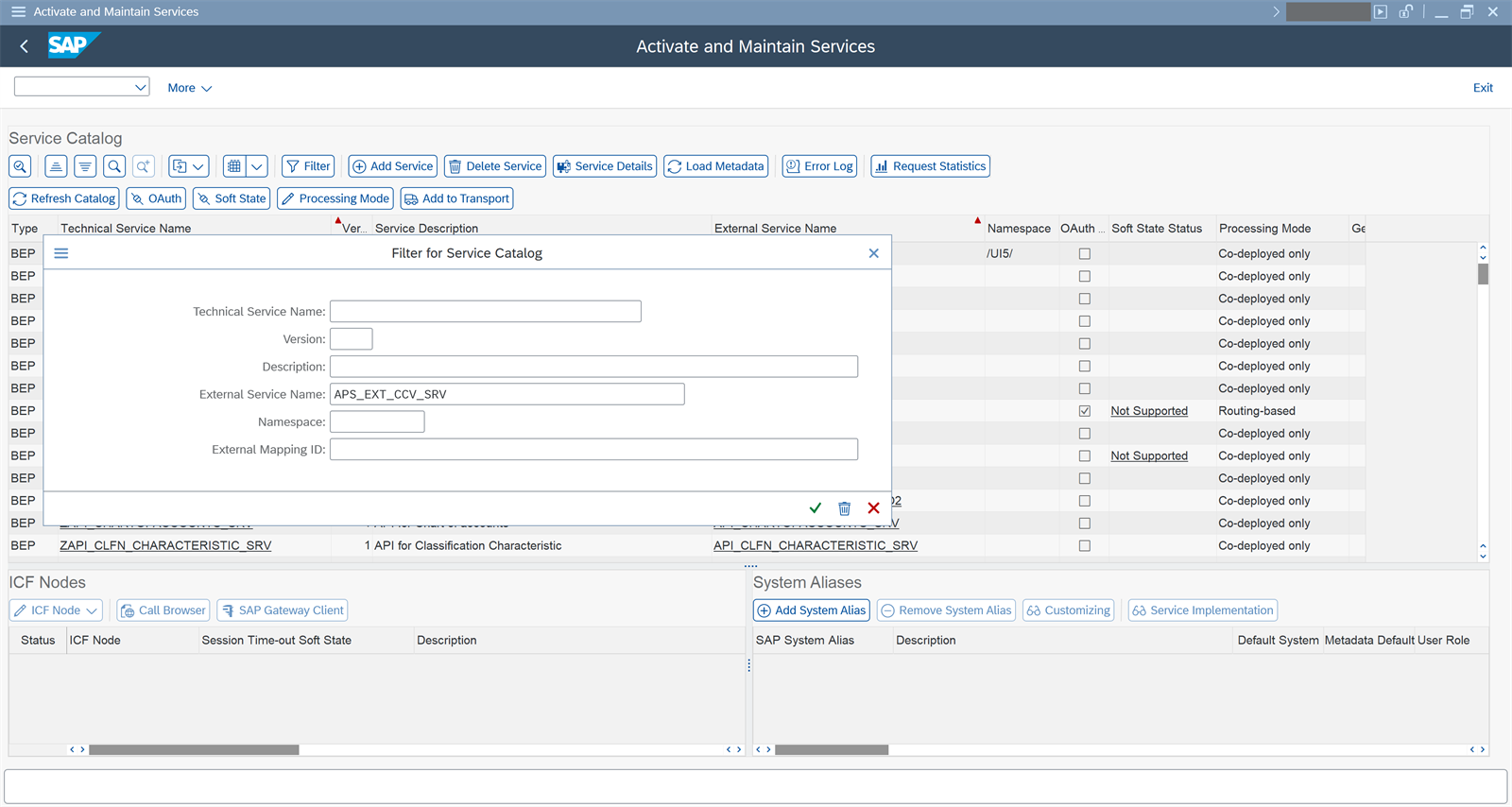Image resolution: width=1512 pixels, height=807 pixels.
Task: Expand the export options dropdown arrow
Action: click(198, 166)
